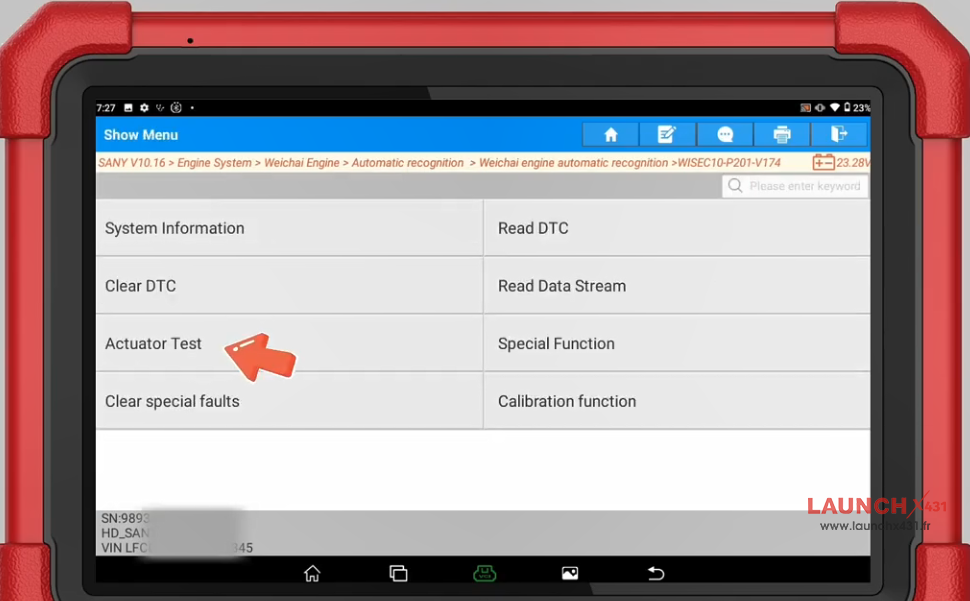Viewport: 970px width, 601px height.
Task: Click Weichai Engine in the breadcrumb path
Action: 300,162
